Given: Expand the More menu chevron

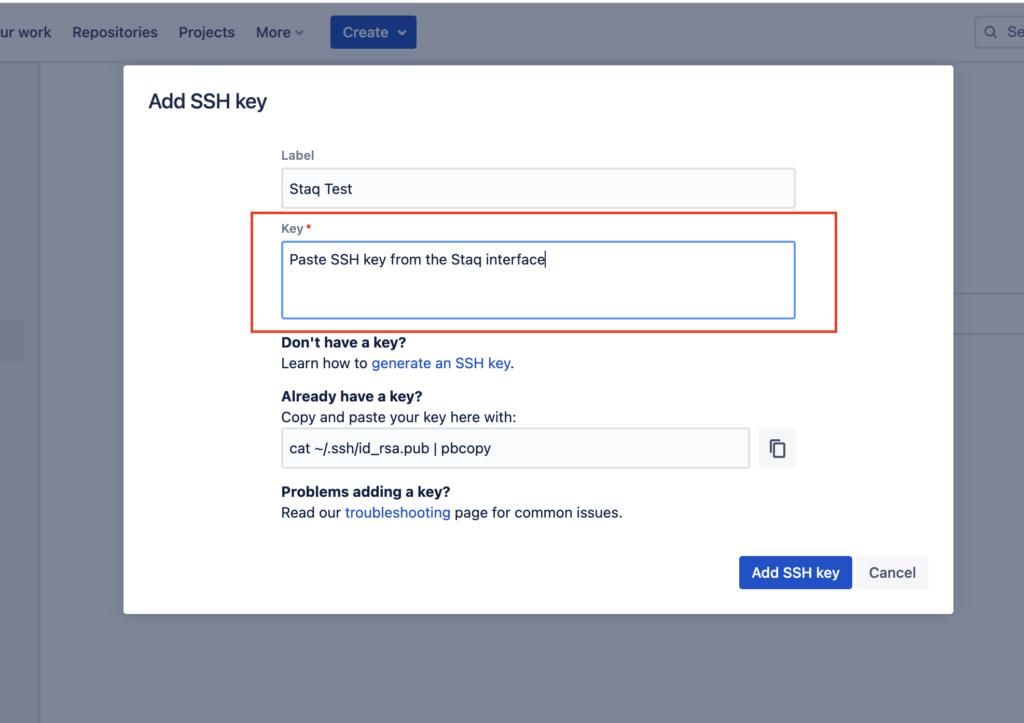Looking at the screenshot, I should (299, 33).
